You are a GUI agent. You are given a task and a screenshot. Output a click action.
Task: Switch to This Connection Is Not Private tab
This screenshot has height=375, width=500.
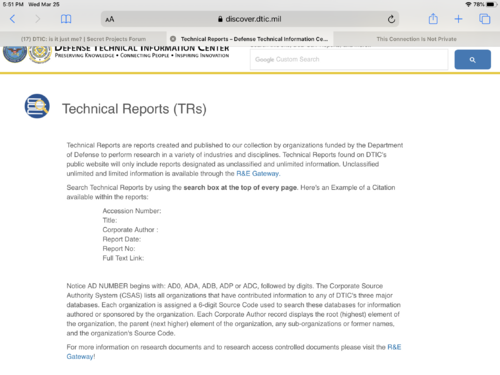pos(417,39)
